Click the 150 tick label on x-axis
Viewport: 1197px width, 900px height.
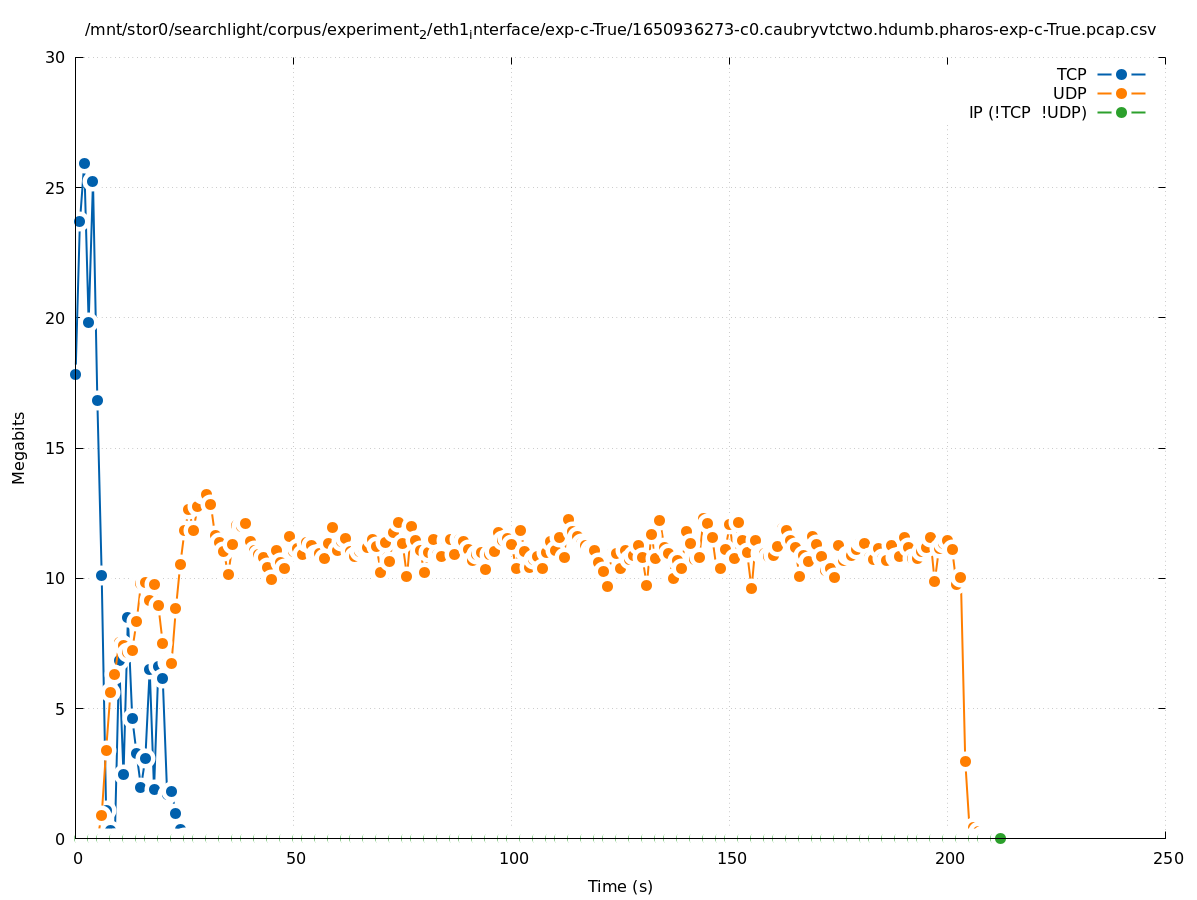click(731, 859)
